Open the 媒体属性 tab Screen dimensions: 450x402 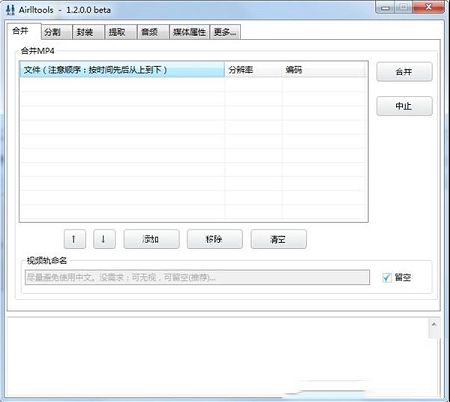189,32
